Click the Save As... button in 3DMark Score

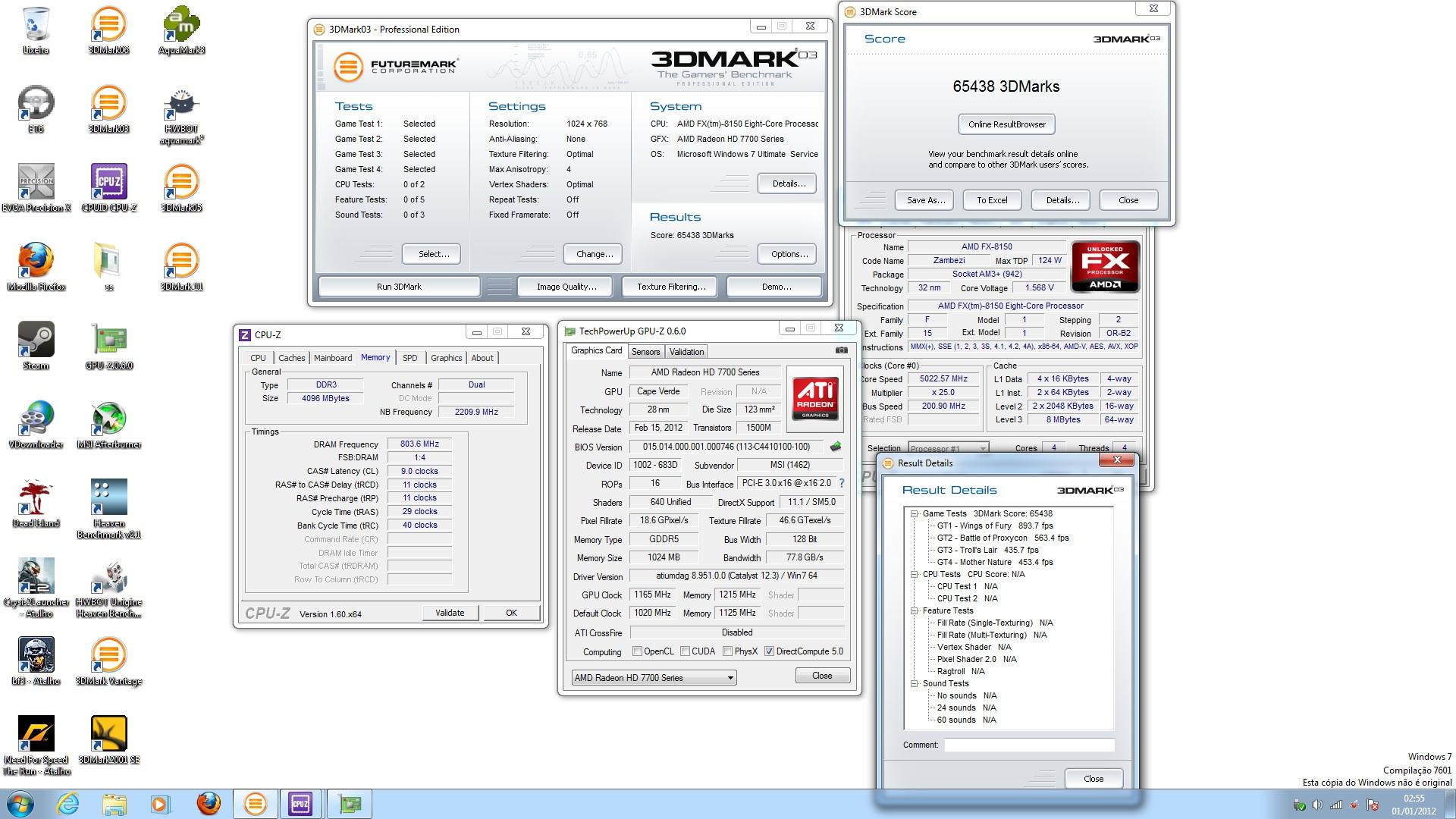pos(925,200)
